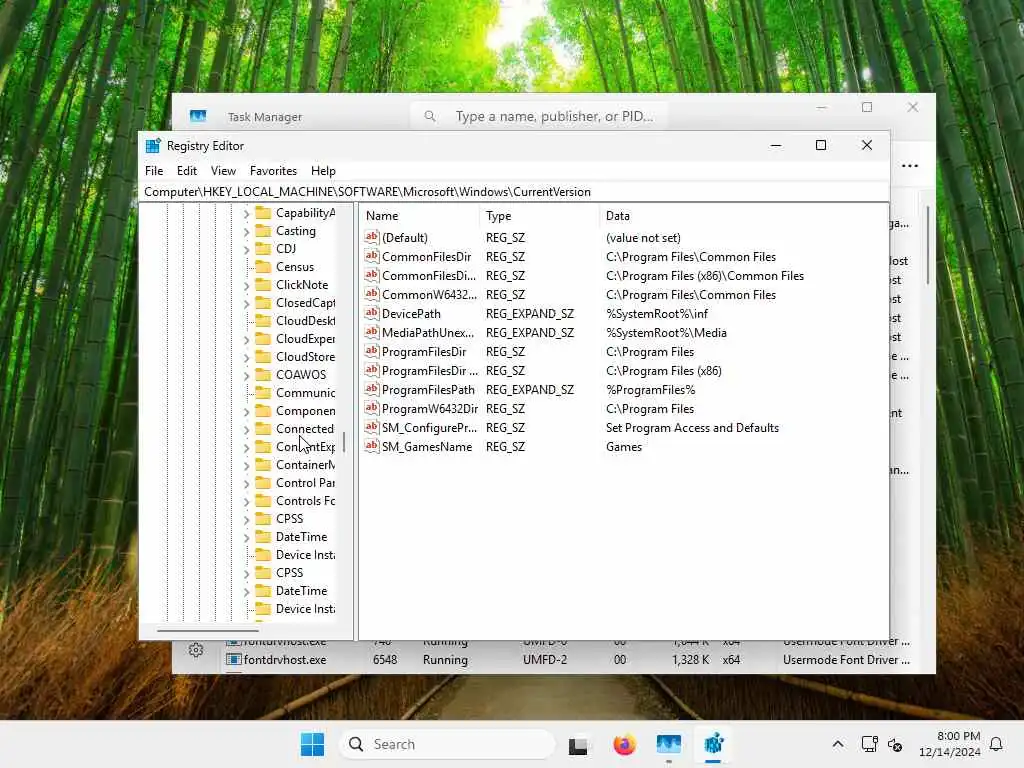The image size is (1024, 768).
Task: Click the key tree horizontal scrollbar
Action: 208,630
